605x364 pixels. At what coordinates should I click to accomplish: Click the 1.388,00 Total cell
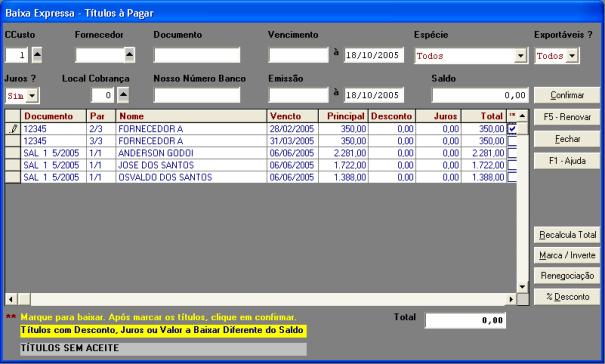484,177
